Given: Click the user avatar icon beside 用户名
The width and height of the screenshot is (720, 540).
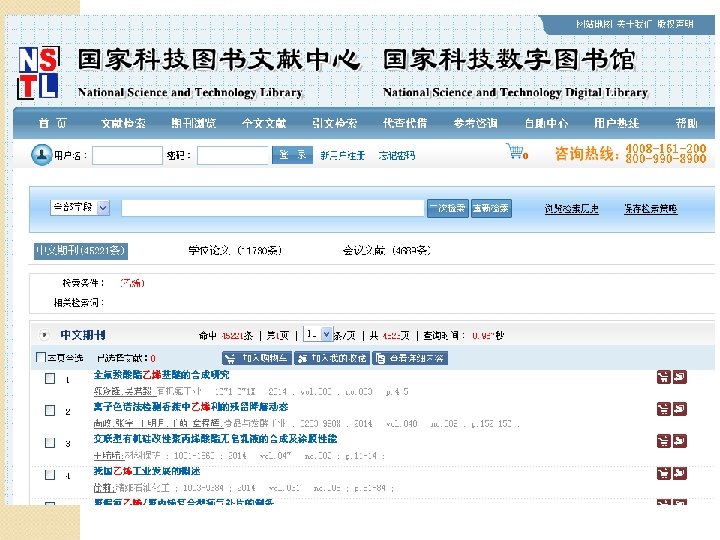Looking at the screenshot, I should click(41, 155).
